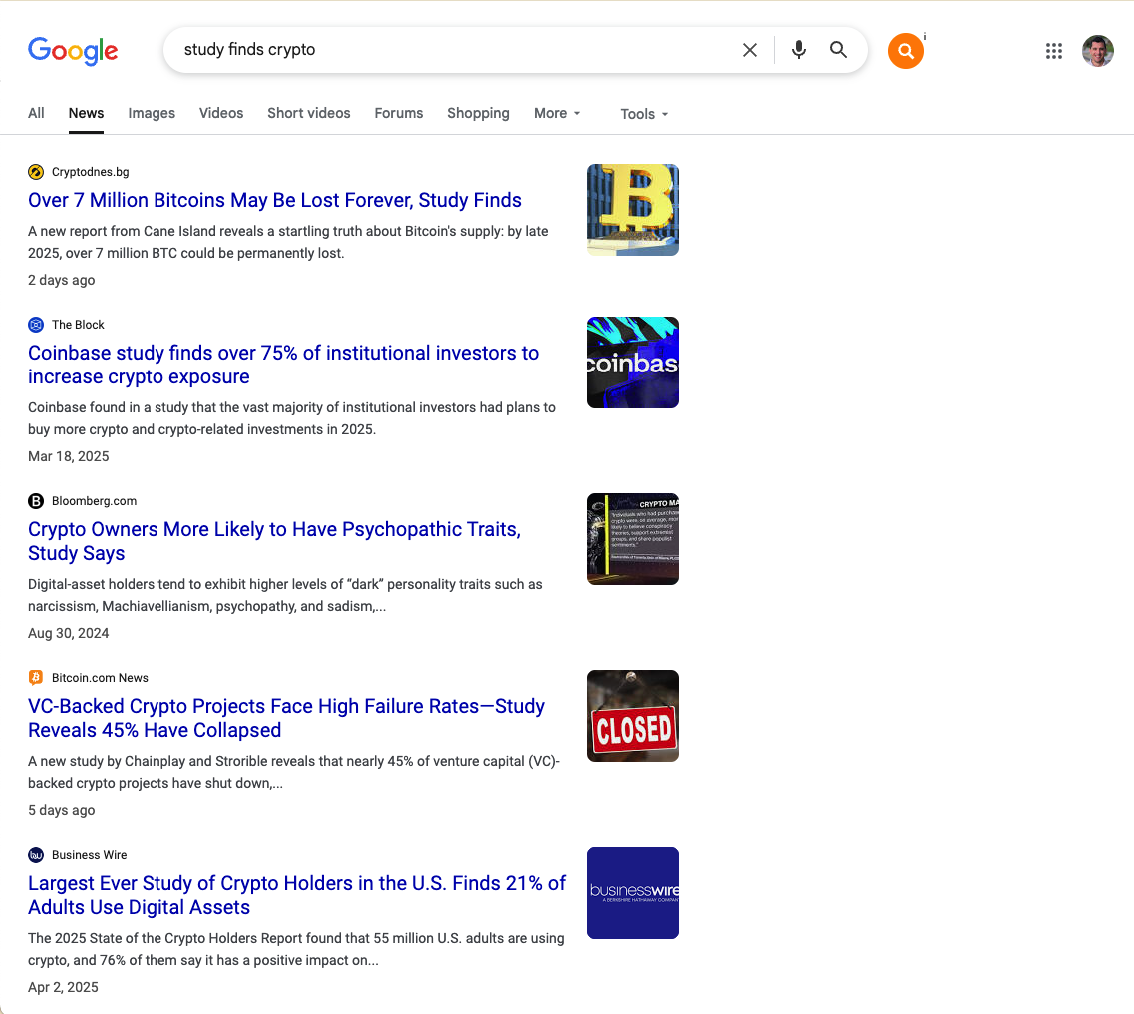This screenshot has height=1014, width=1134.
Task: Start voice search with microphone icon
Action: 798,50
